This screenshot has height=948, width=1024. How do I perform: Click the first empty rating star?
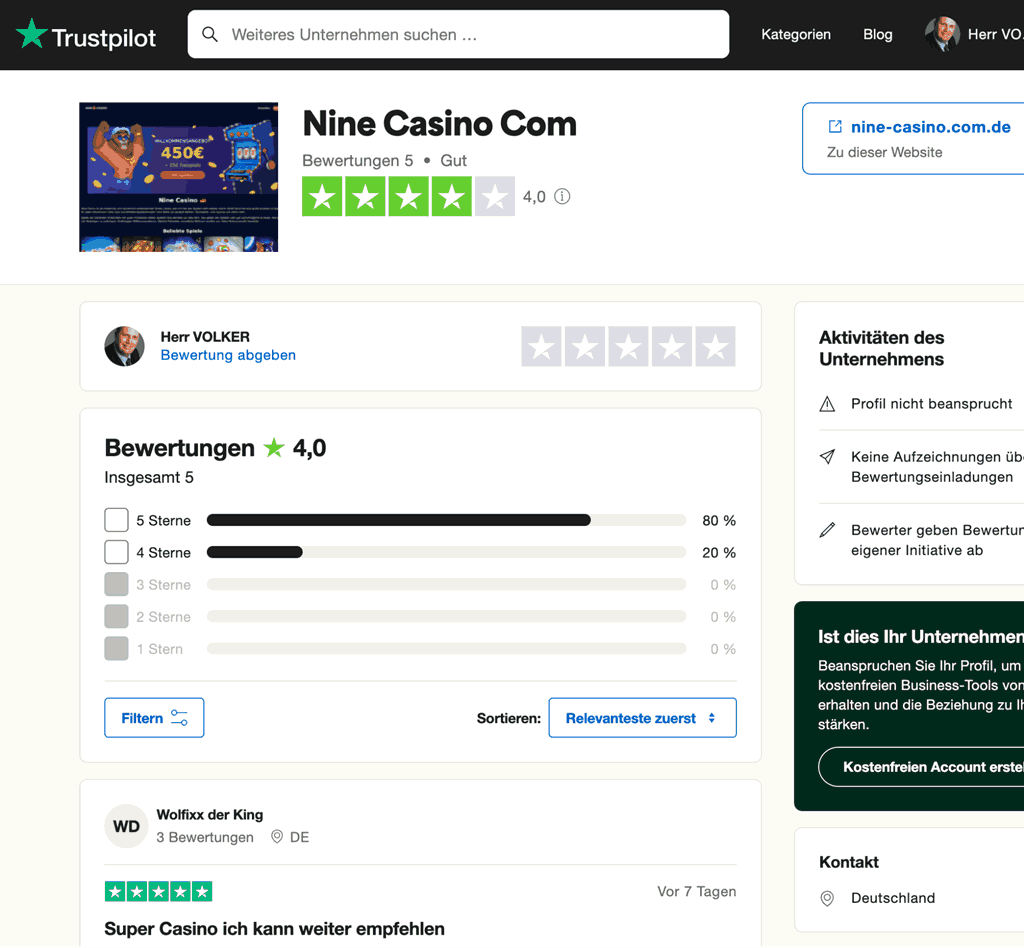[541, 347]
